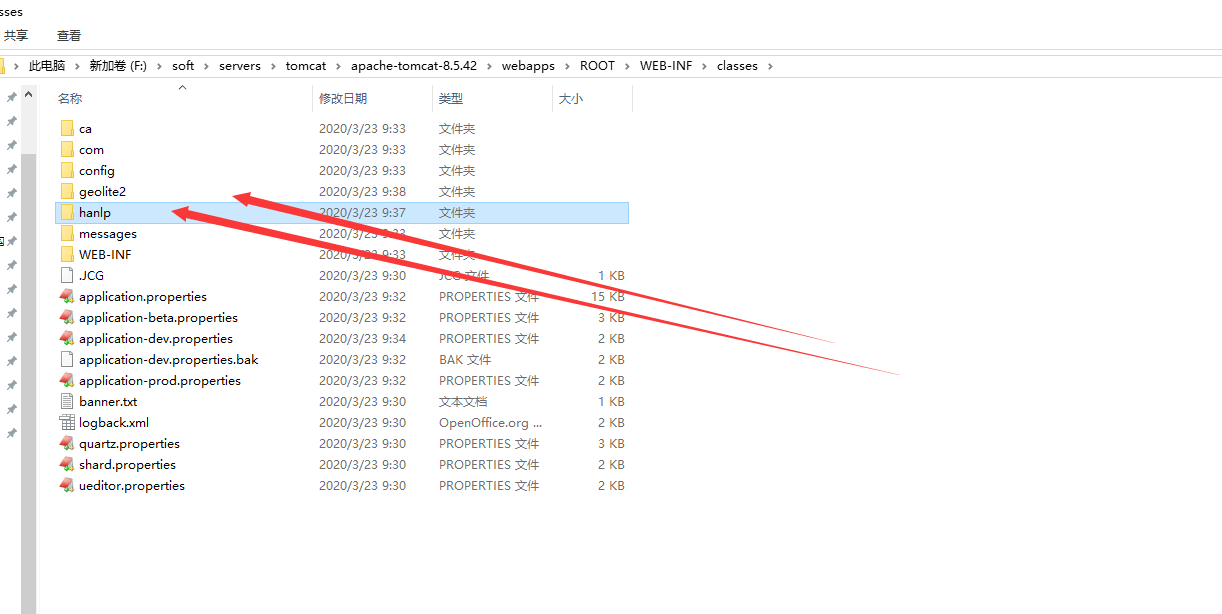Click the application.properties file icon
The width and height of the screenshot is (1222, 614).
click(67, 296)
